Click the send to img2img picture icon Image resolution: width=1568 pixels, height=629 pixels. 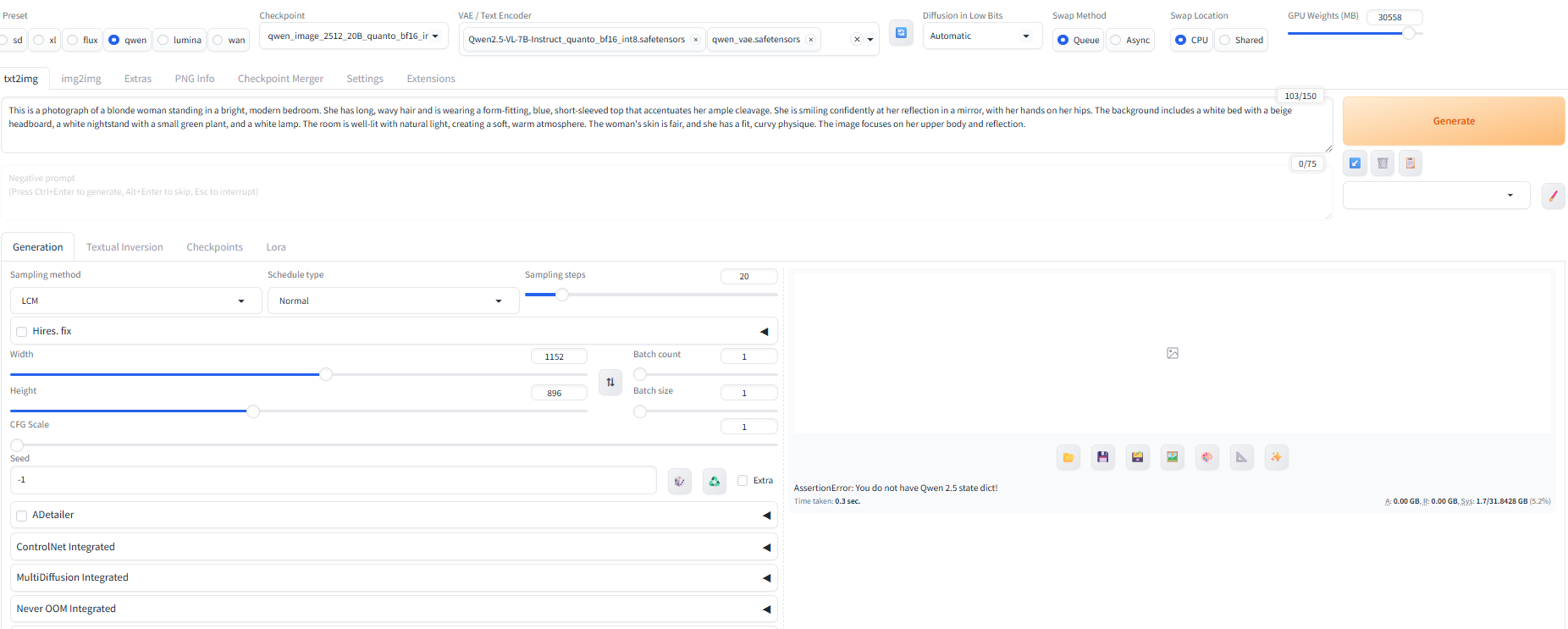[1173, 457]
